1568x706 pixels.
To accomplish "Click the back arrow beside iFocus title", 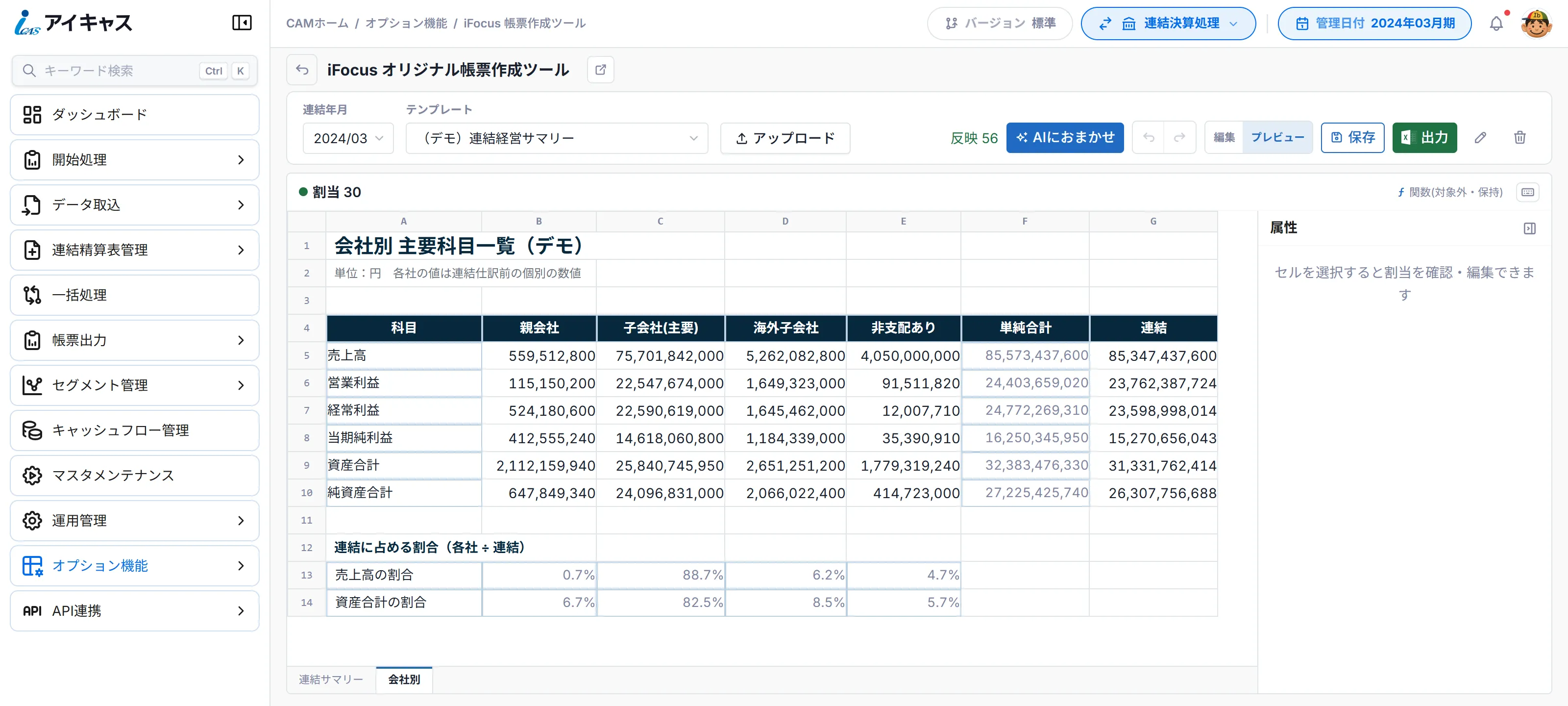I will [302, 70].
